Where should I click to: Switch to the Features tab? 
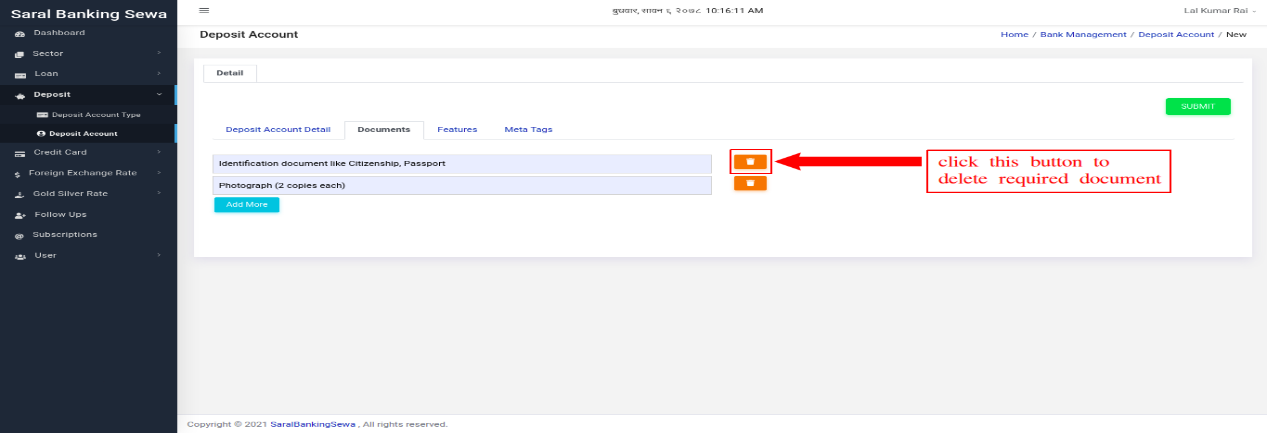click(457, 130)
